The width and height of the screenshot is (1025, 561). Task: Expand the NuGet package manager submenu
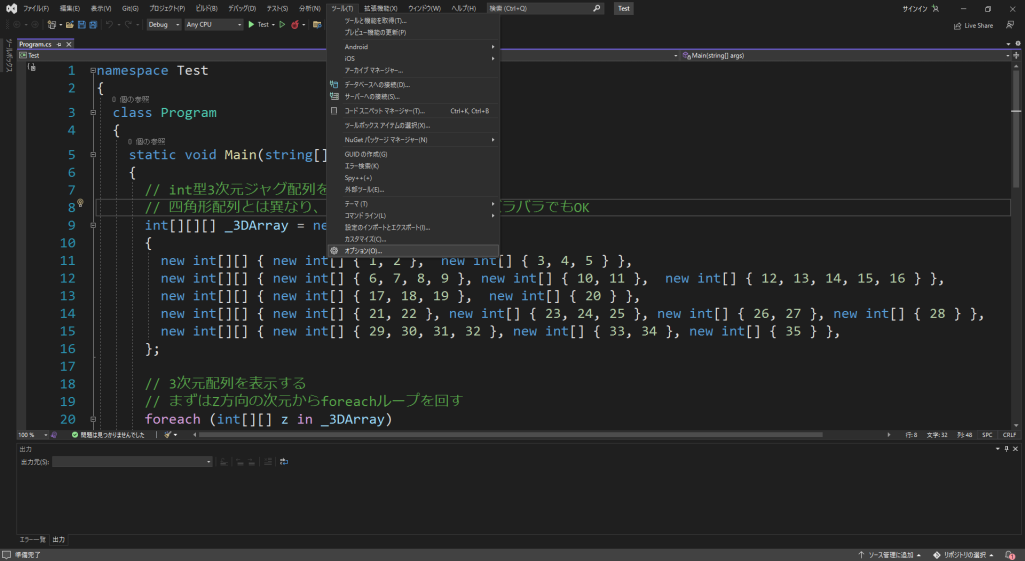[x=413, y=140]
